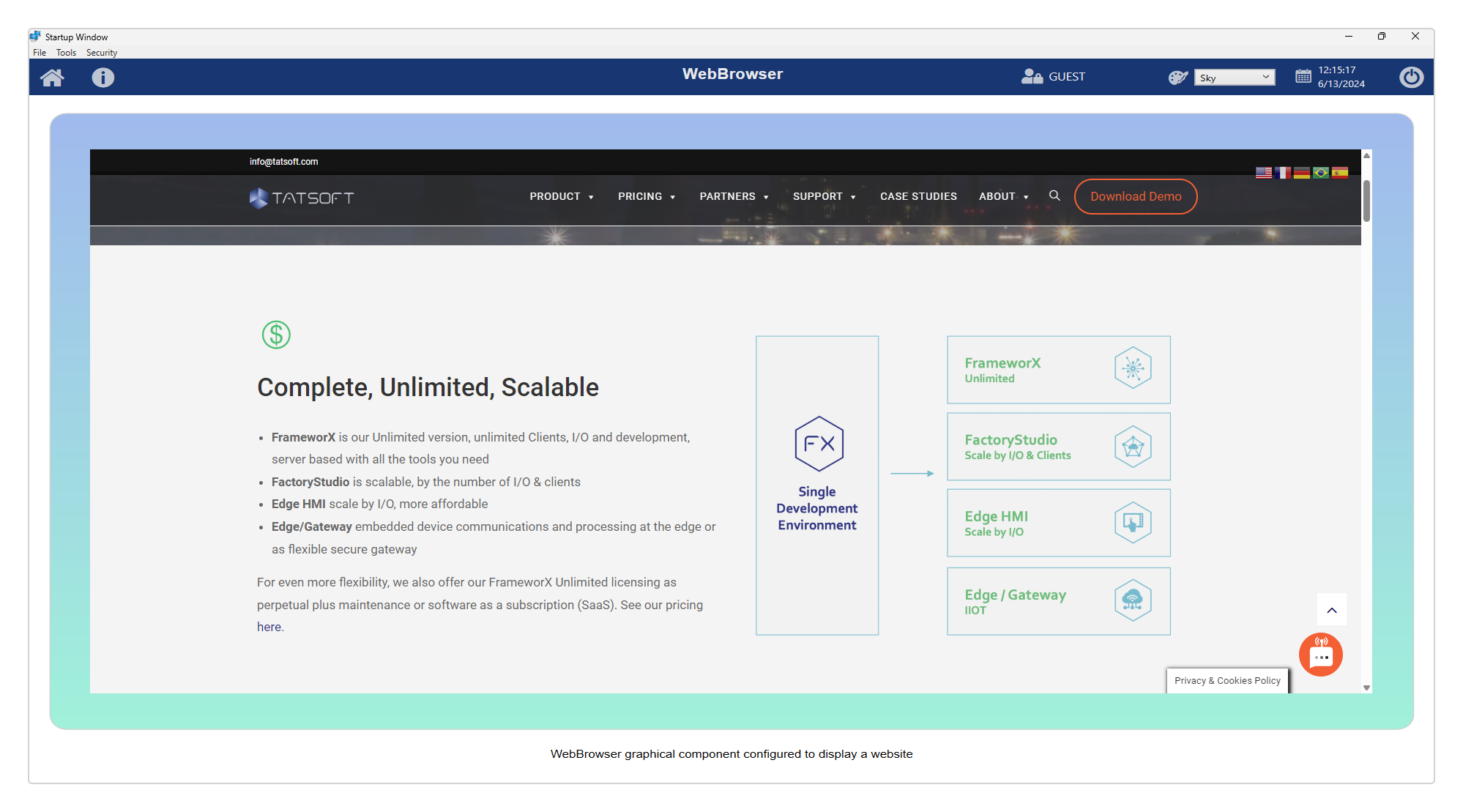The width and height of the screenshot is (1463, 812).
Task: Click the scroll-to-top chevron button
Action: tap(1331, 610)
